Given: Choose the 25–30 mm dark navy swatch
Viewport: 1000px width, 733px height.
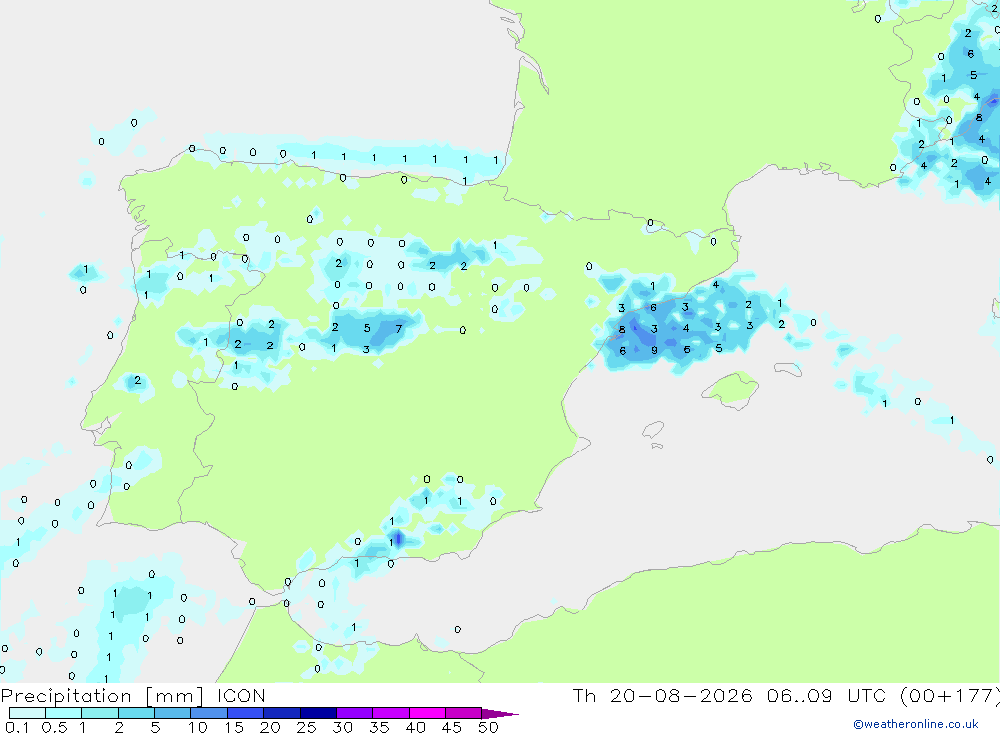Looking at the screenshot, I should tap(318, 713).
